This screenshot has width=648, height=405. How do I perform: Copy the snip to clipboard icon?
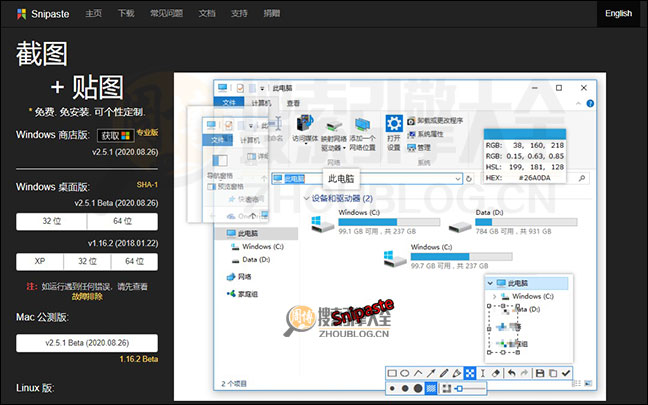(x=553, y=373)
